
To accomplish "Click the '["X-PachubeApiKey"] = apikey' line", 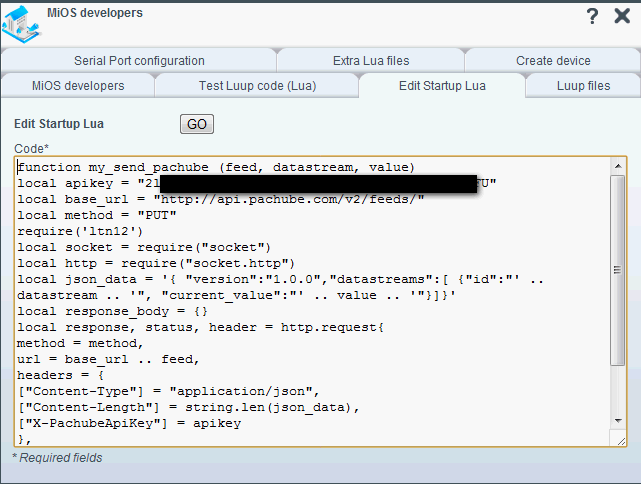I will (x=129, y=424).
